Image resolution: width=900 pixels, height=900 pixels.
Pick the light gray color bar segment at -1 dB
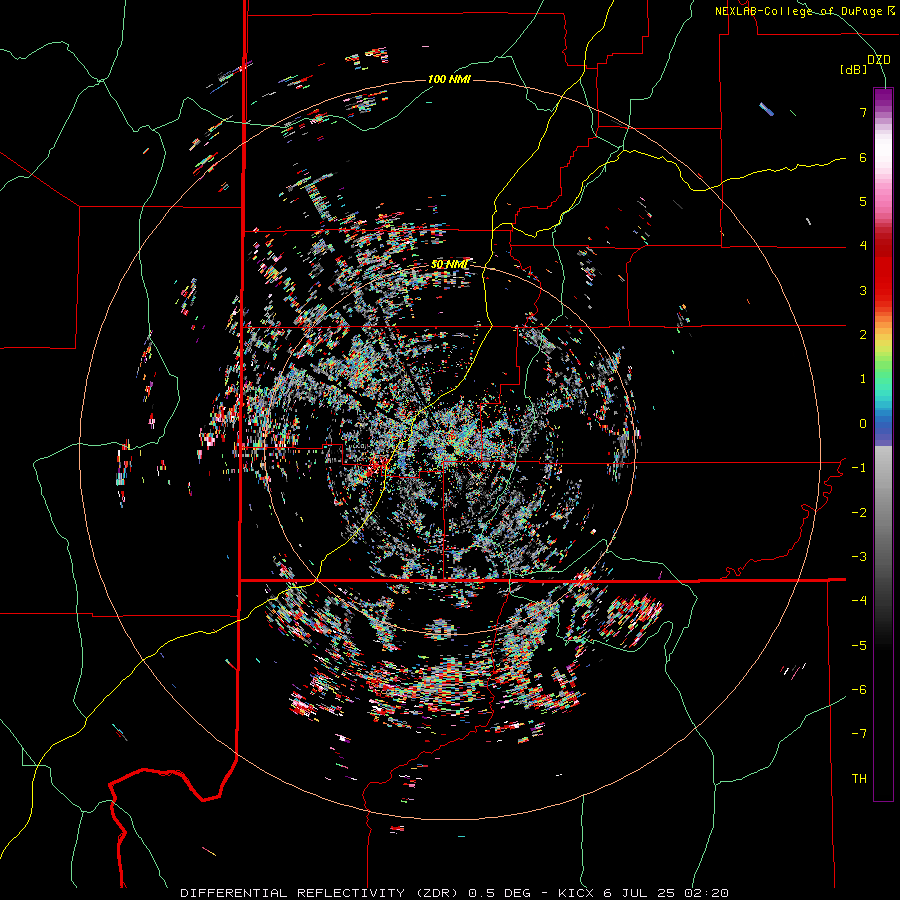(x=883, y=468)
